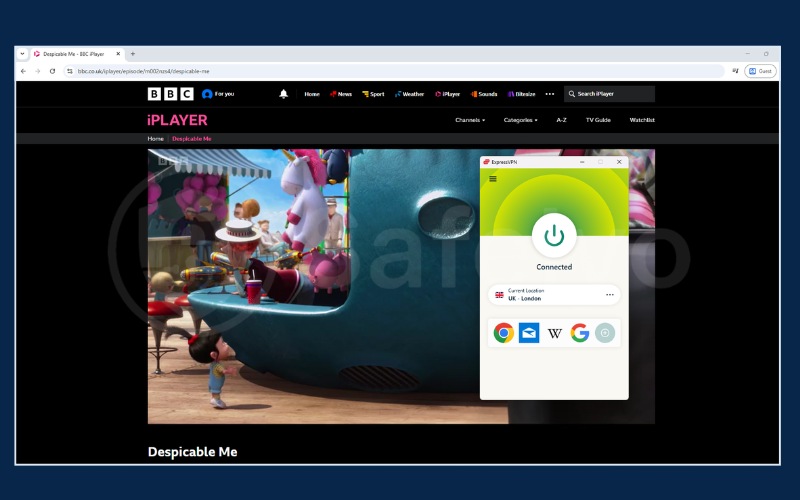Open the tab search dropdown arrow
Viewport: 800px width, 500px height.
pos(22,54)
